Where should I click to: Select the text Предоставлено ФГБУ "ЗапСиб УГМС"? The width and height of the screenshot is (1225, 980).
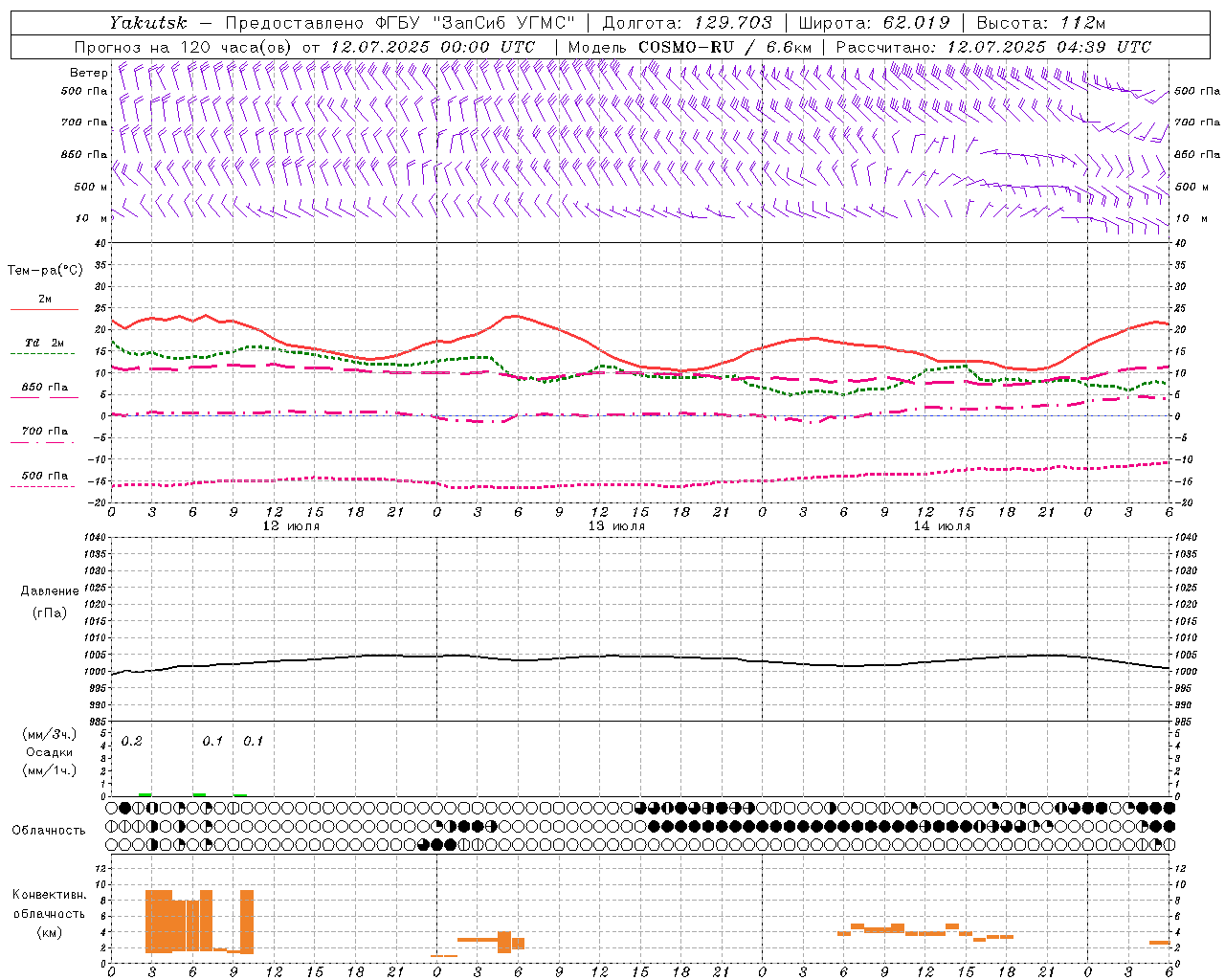tap(400, 22)
